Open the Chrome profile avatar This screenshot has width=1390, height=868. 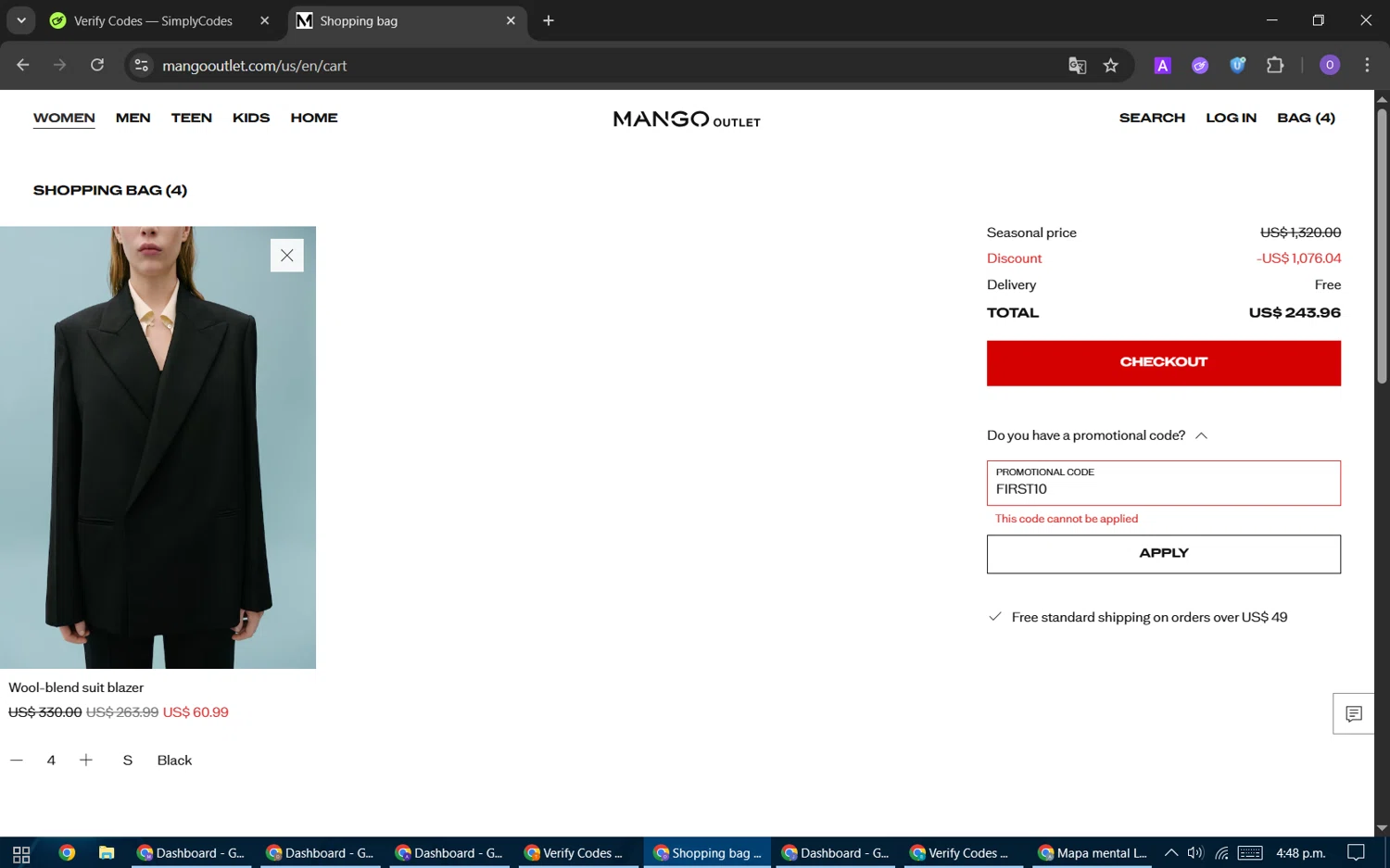(1330, 65)
